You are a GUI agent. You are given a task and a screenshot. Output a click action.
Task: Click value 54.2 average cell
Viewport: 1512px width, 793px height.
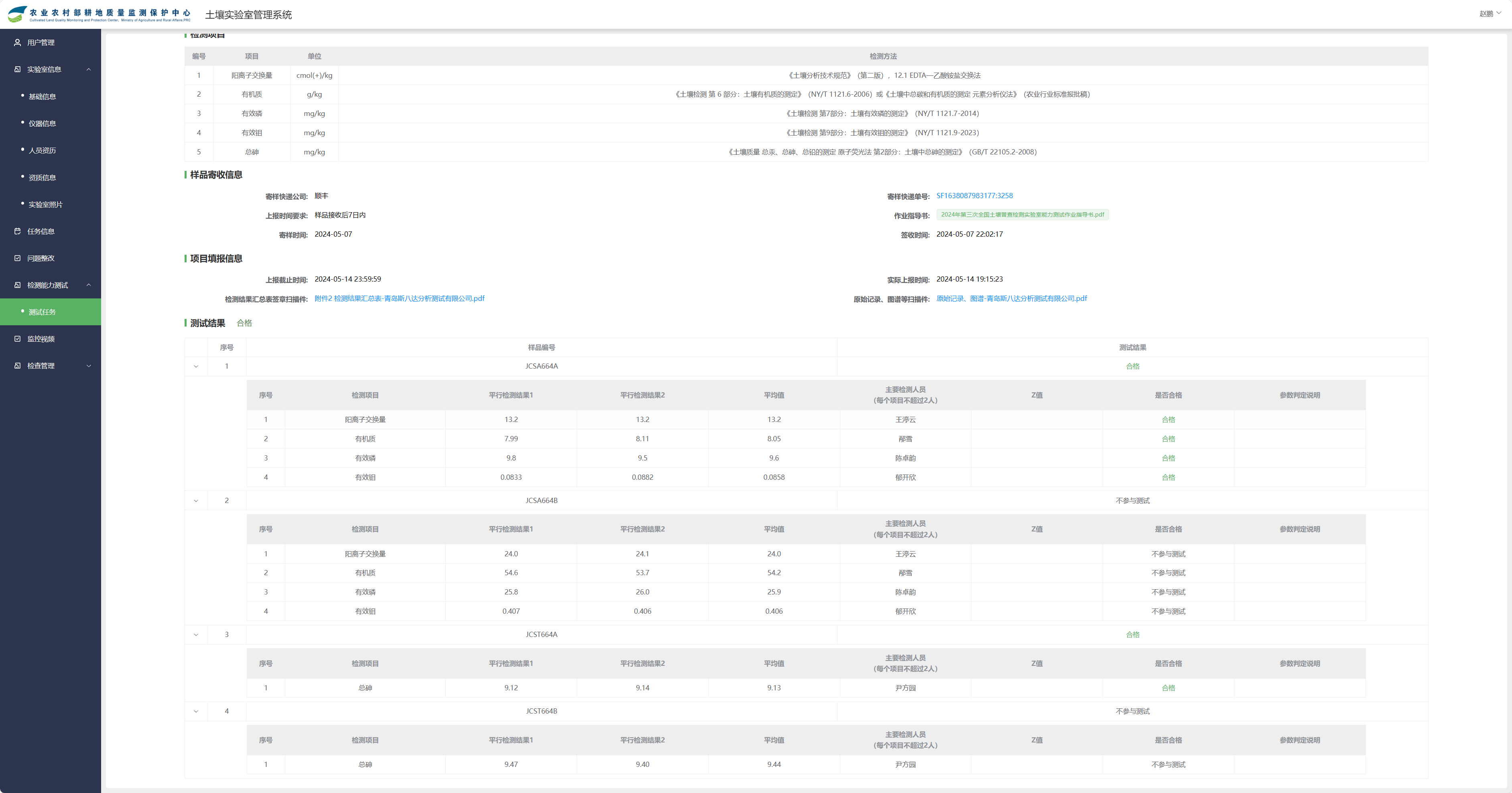(774, 573)
